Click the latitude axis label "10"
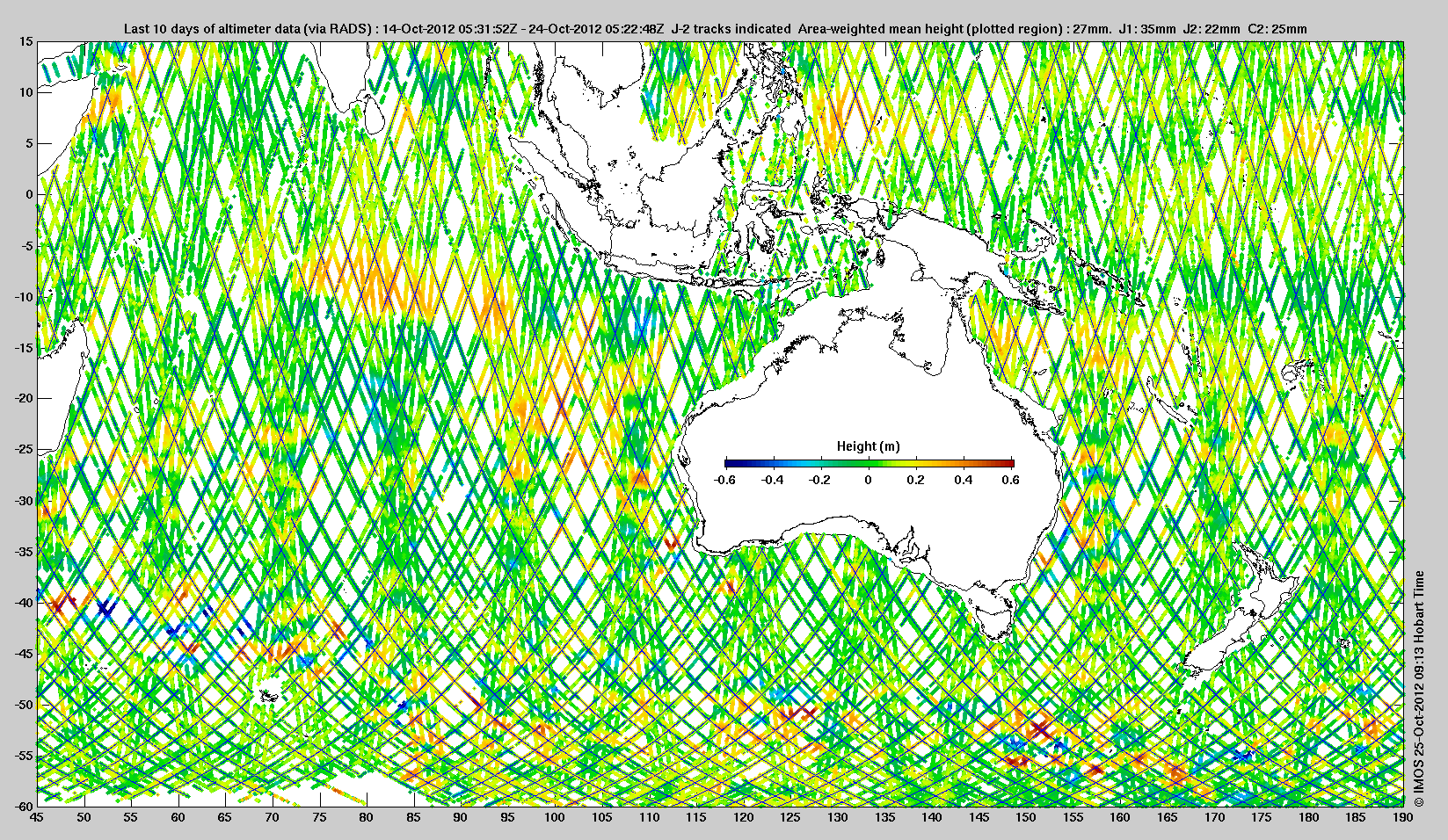 [x=26, y=92]
